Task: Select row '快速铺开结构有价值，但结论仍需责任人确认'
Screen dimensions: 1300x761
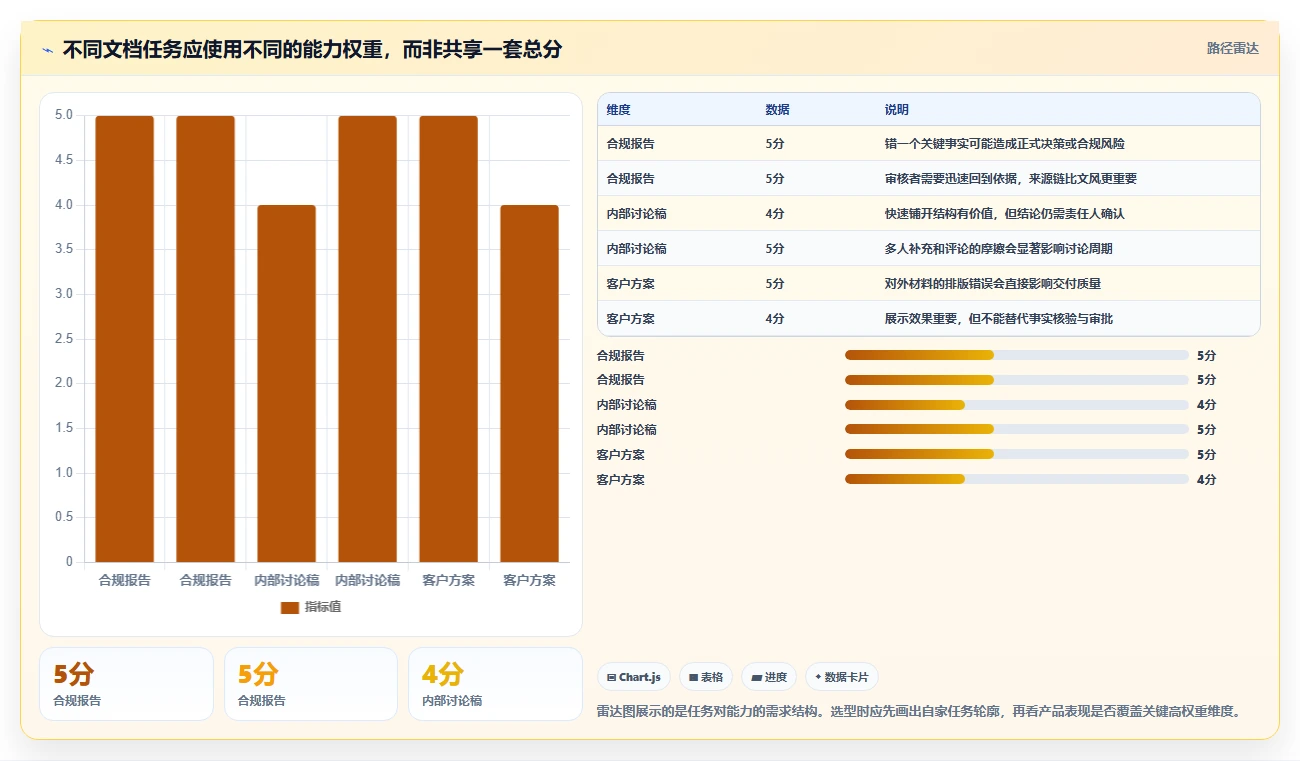Action: click(x=929, y=214)
